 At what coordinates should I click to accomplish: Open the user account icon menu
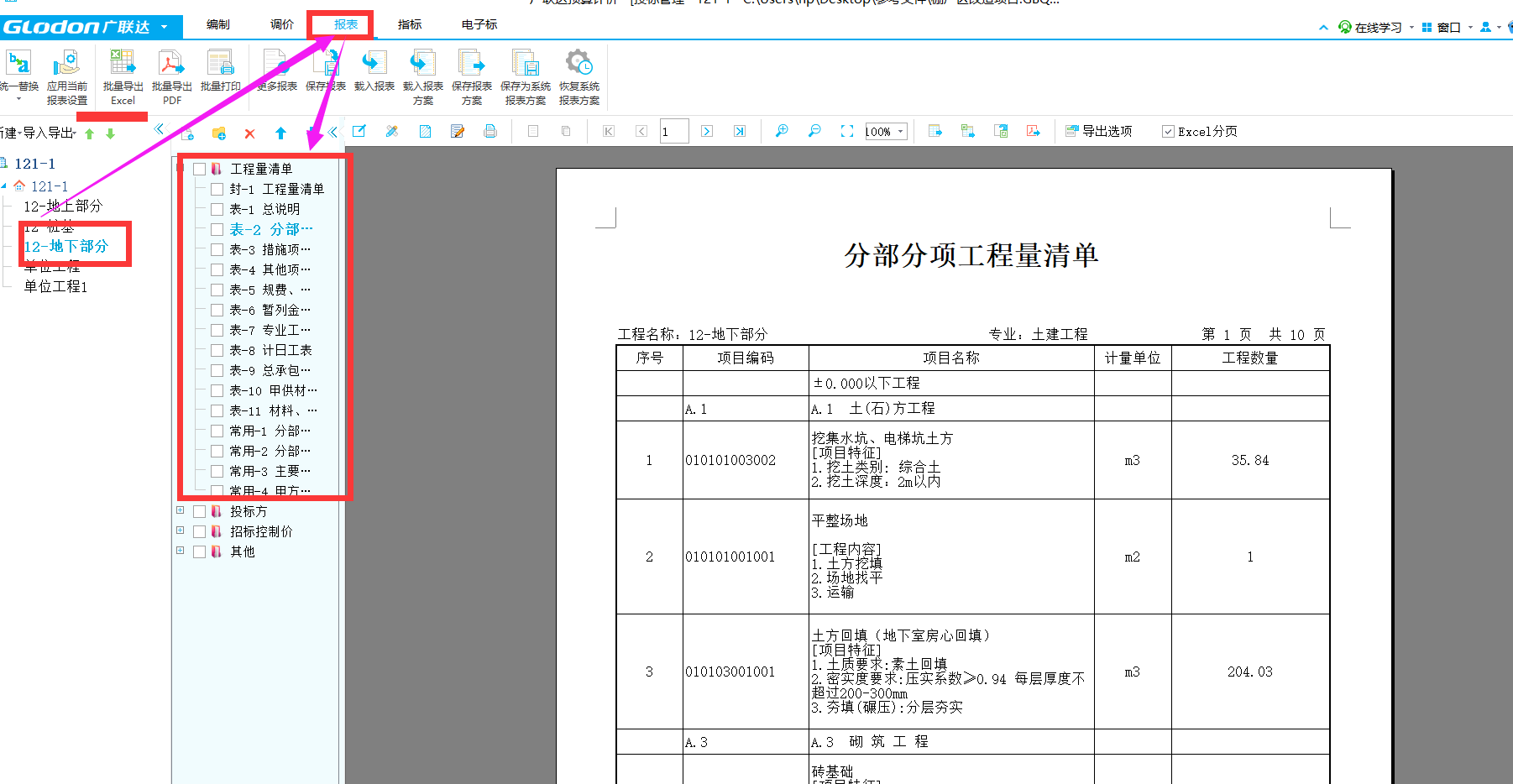[1486, 27]
